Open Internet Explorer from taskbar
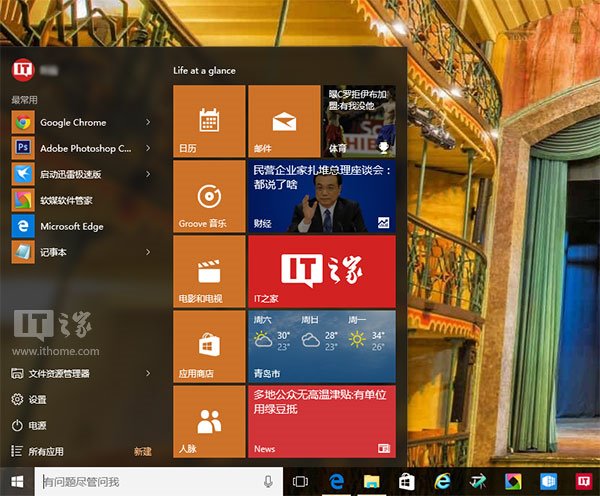The height and width of the screenshot is (496, 600). (x=442, y=481)
